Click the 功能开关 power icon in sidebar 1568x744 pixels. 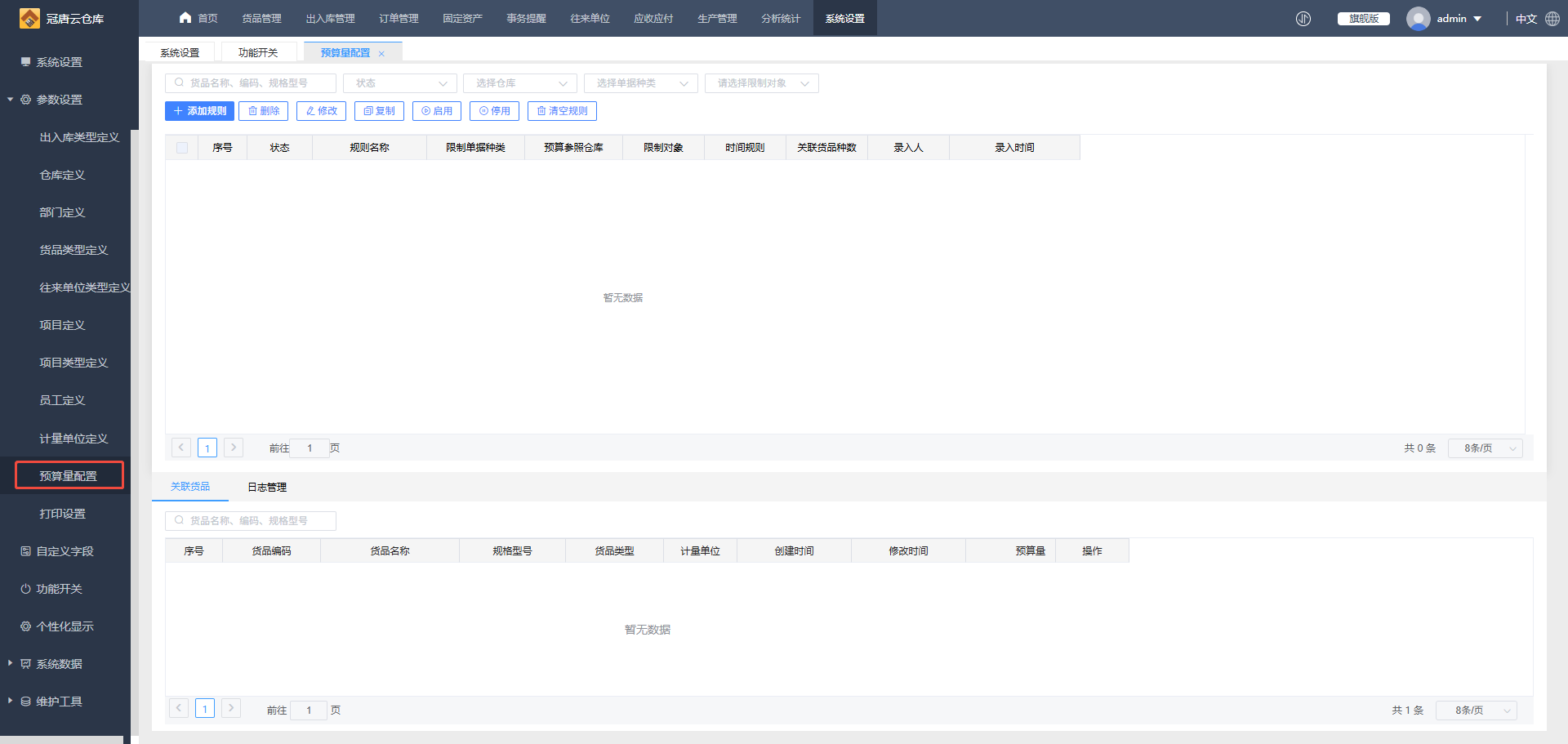pyautogui.click(x=25, y=589)
